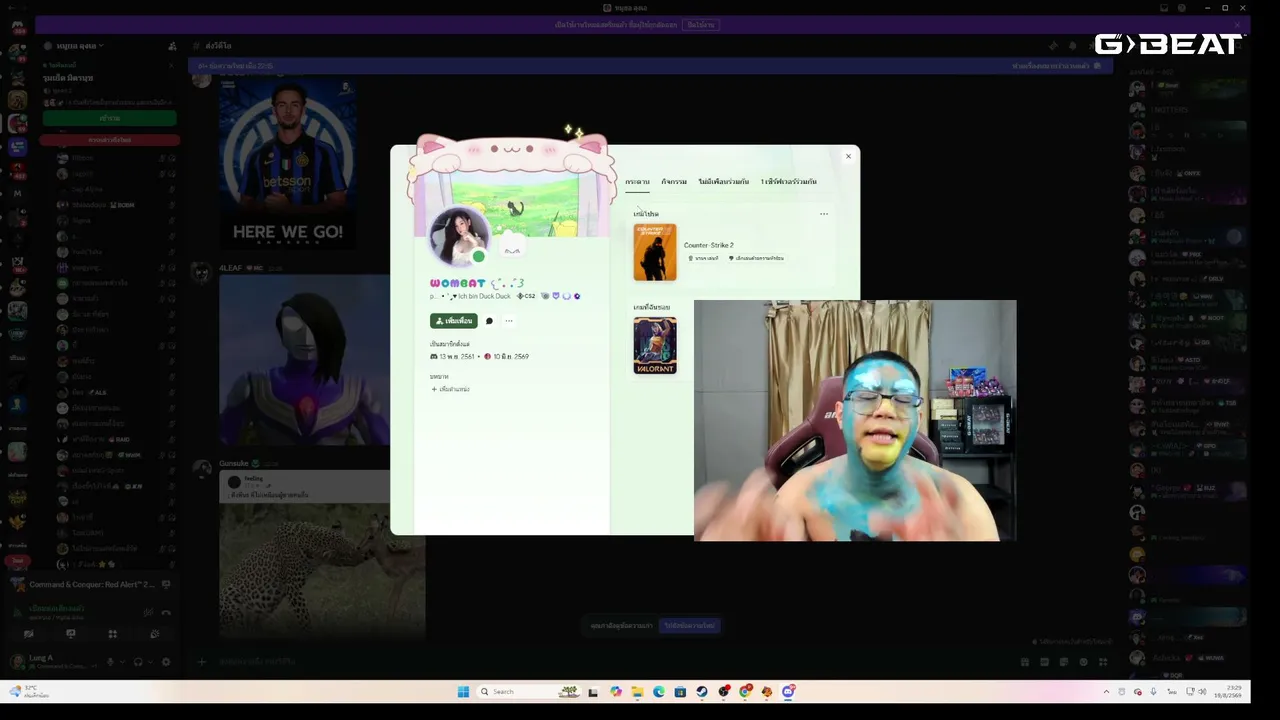Disconnect from the voice channel
The height and width of the screenshot is (720, 1280).
166,612
